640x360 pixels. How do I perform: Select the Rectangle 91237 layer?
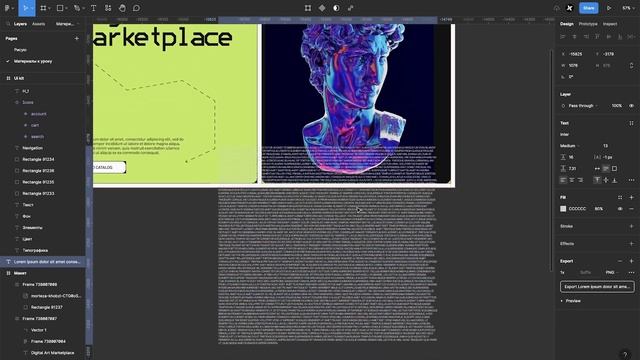47,307
